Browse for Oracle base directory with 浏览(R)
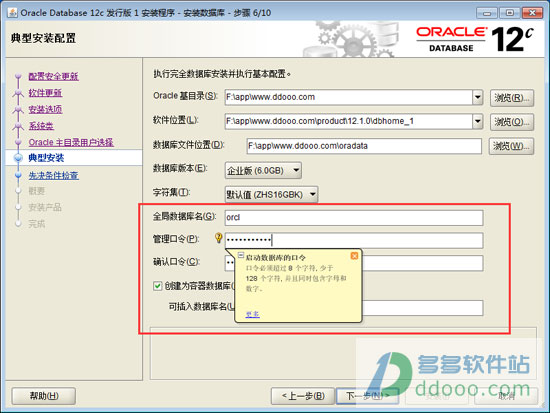550x413 pixels. [x=512, y=98]
